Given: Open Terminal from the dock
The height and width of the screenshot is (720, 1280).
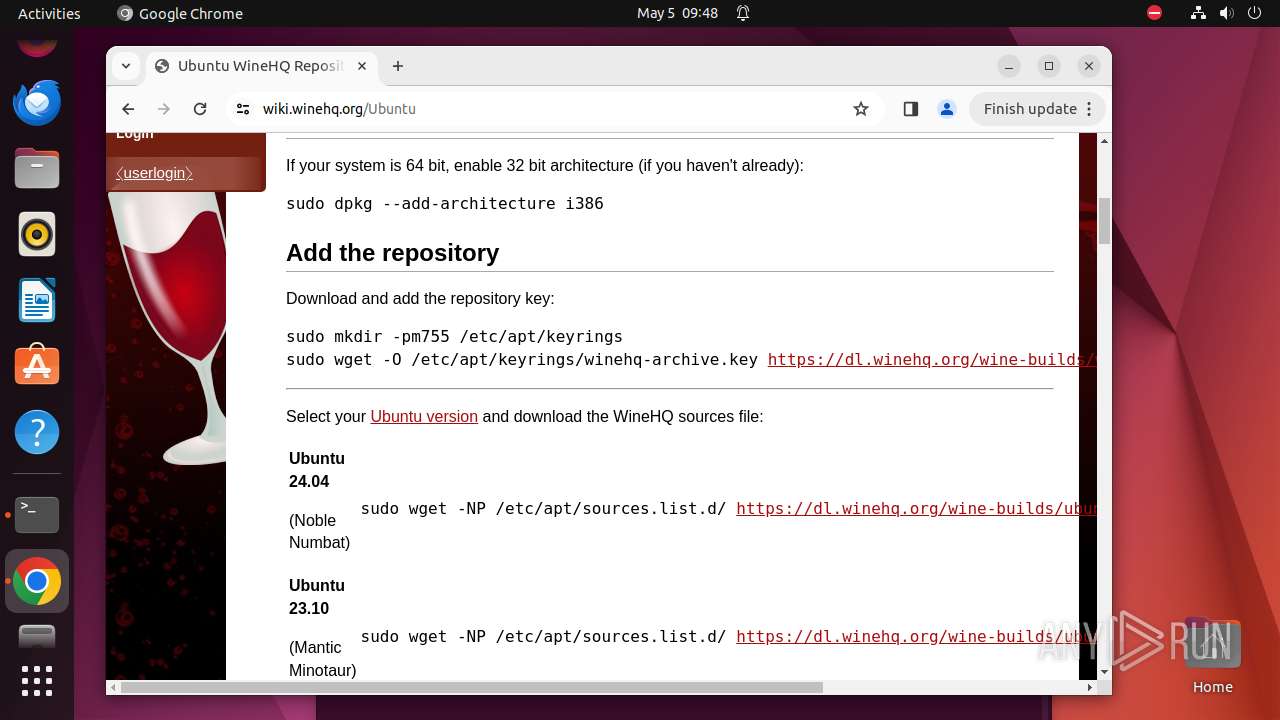Looking at the screenshot, I should (37, 515).
